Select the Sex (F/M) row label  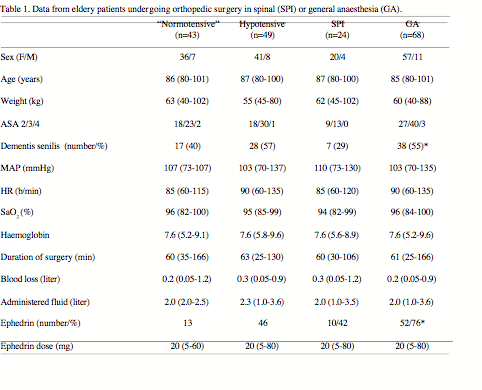(x=19, y=57)
